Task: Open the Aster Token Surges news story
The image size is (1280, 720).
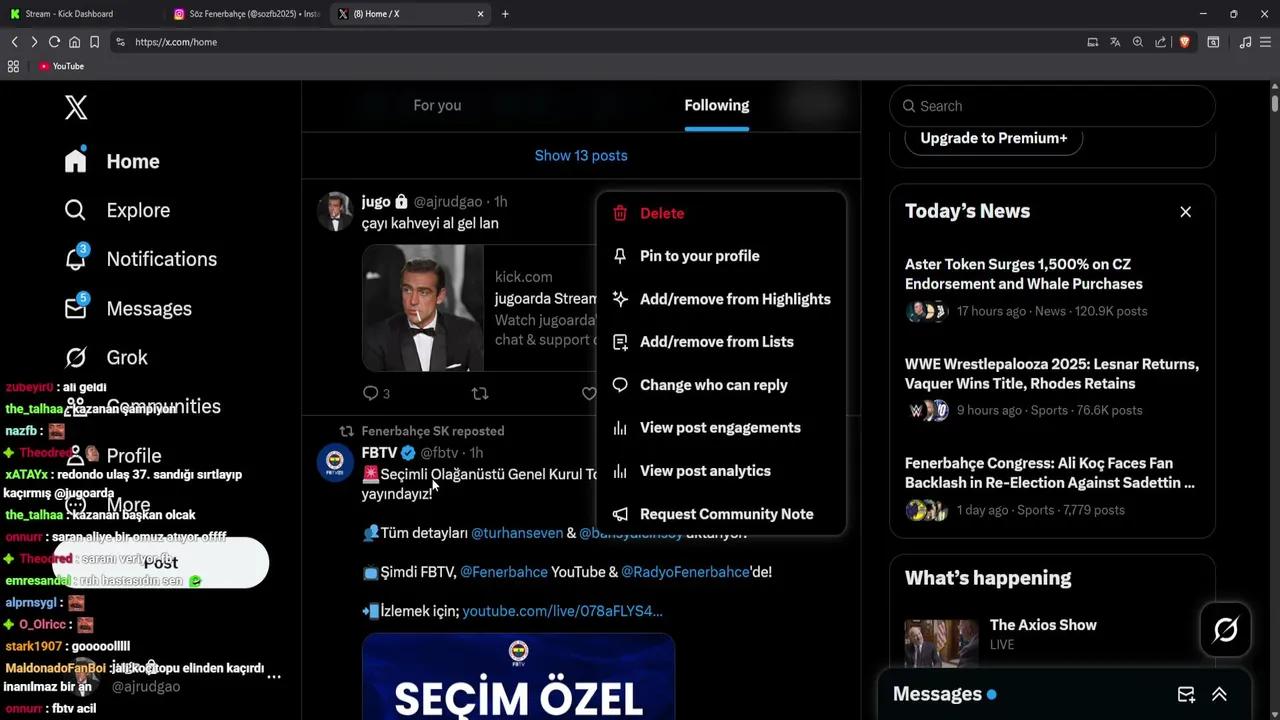Action: [1052, 288]
